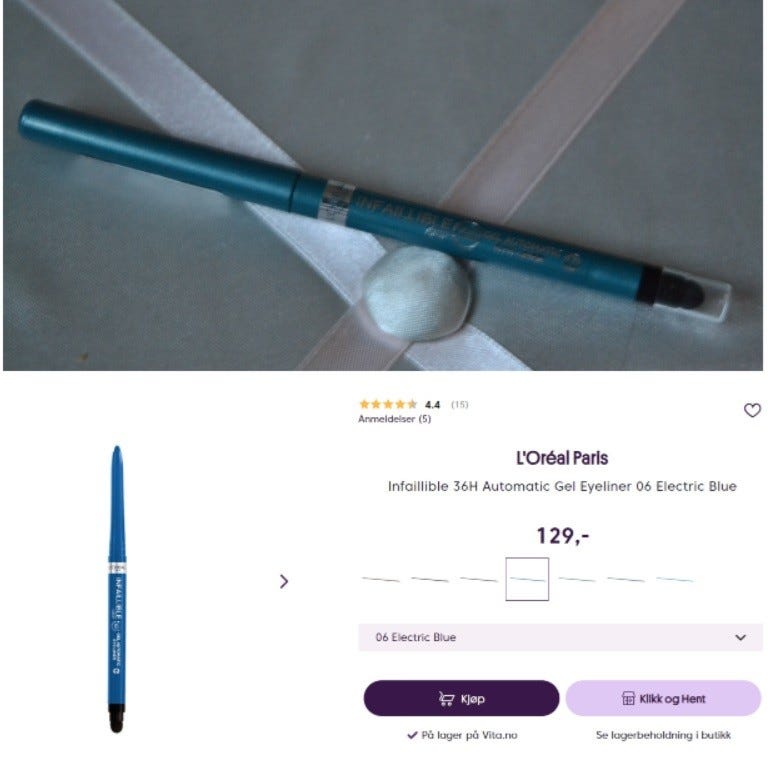Select the last eyeliner shade swatch

[x=675, y=579]
